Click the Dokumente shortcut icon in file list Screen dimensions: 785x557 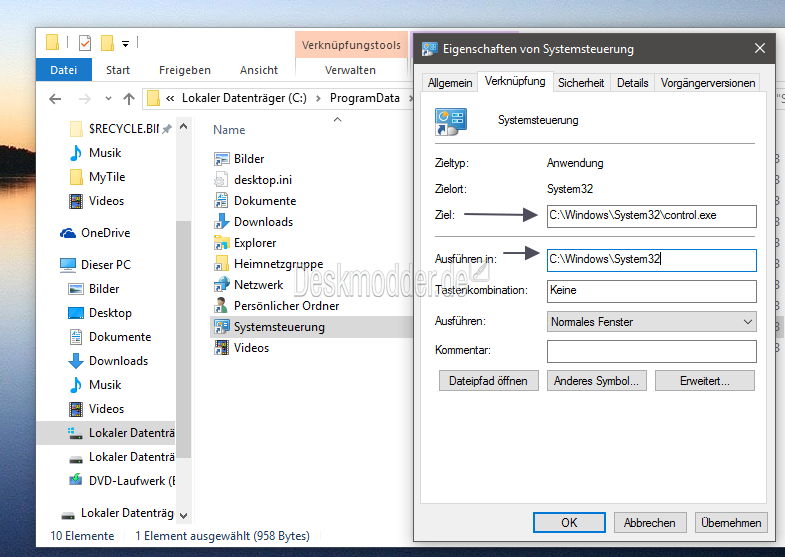point(221,201)
